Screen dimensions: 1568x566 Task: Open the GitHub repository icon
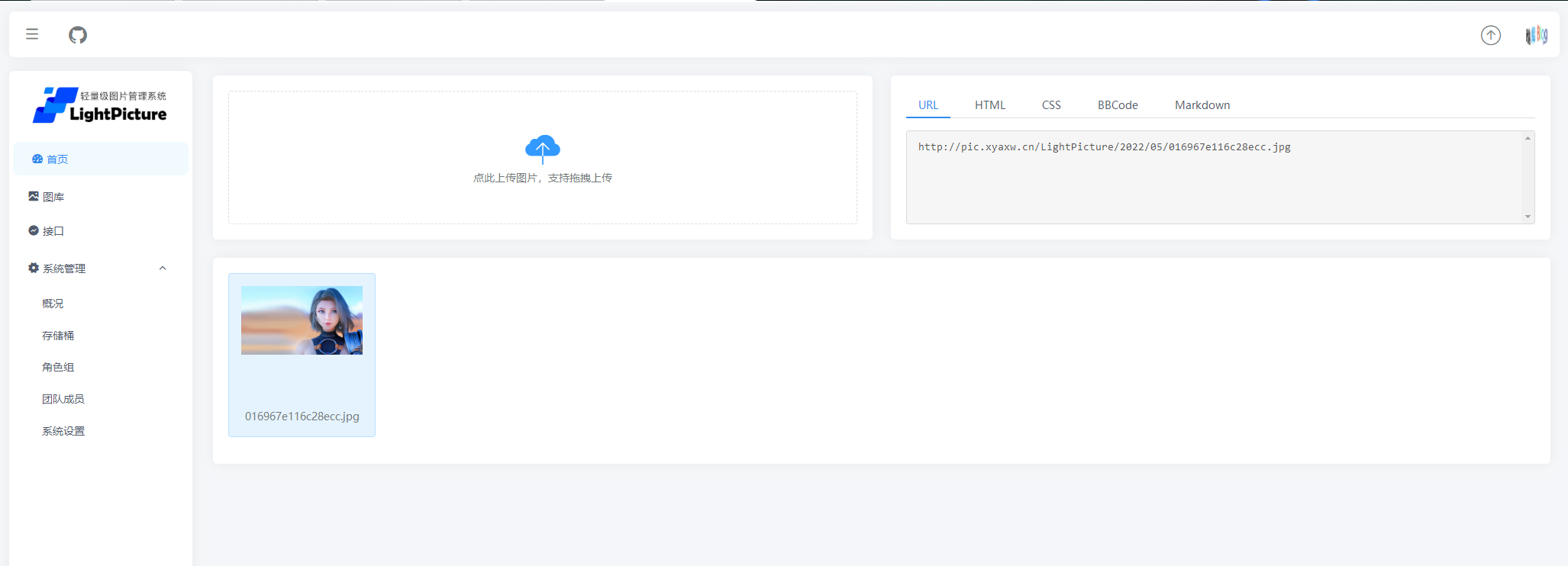pyautogui.click(x=78, y=35)
